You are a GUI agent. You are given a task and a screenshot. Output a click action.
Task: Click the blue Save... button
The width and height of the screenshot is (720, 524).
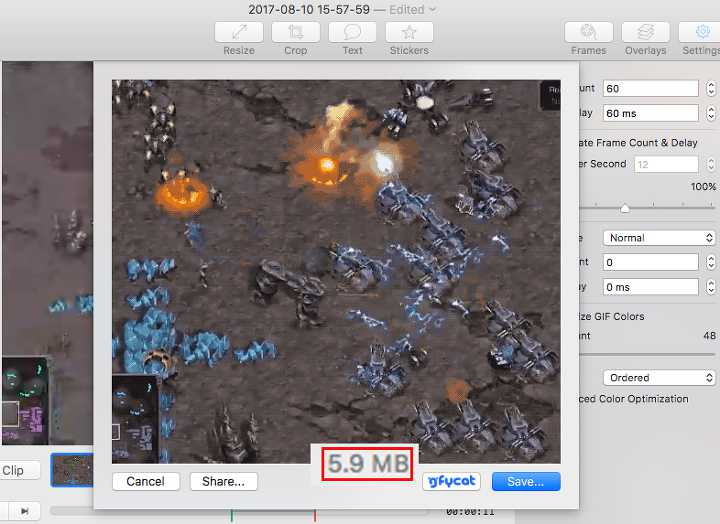[x=526, y=481]
